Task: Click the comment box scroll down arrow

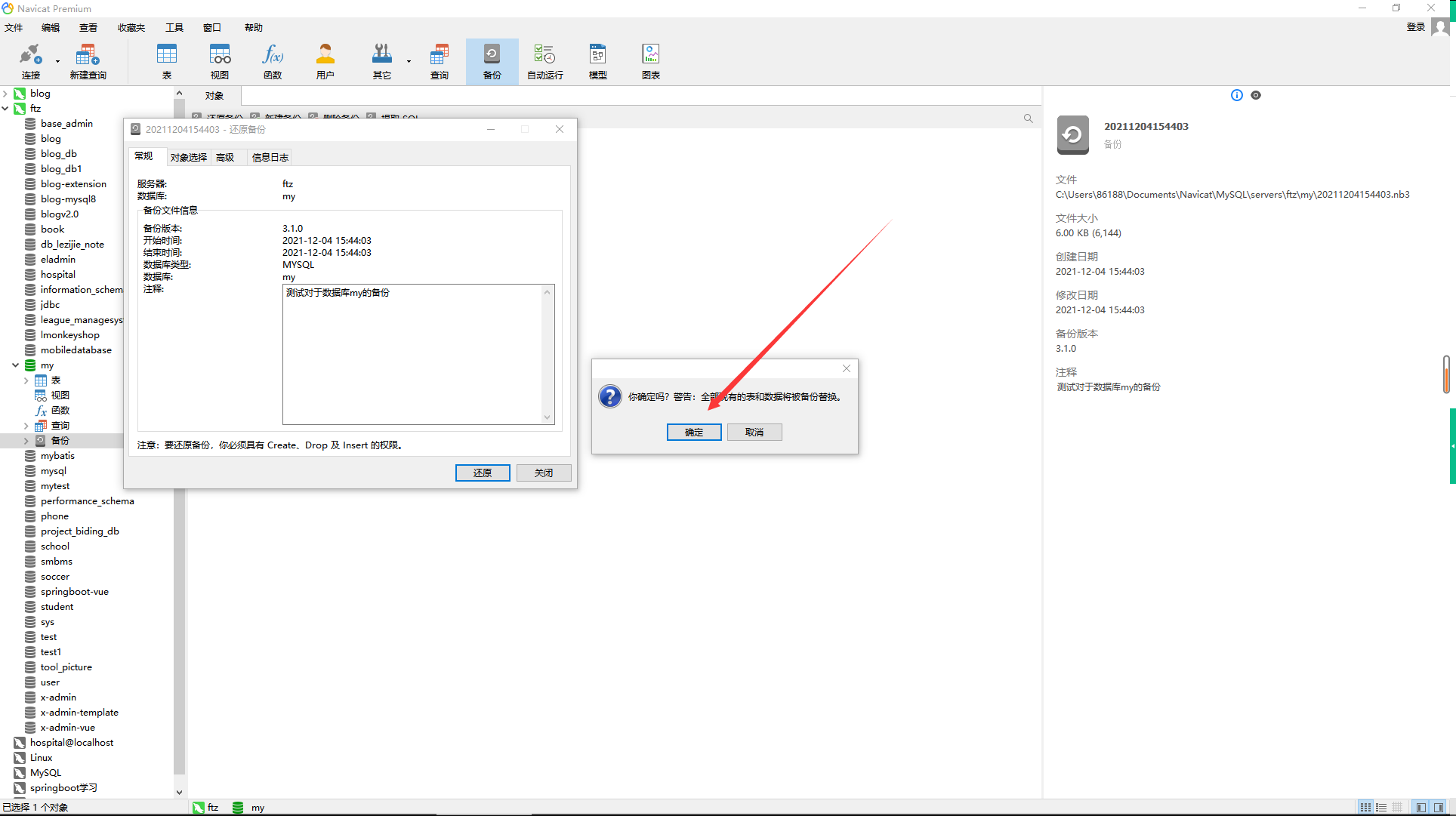Action: pyautogui.click(x=548, y=417)
